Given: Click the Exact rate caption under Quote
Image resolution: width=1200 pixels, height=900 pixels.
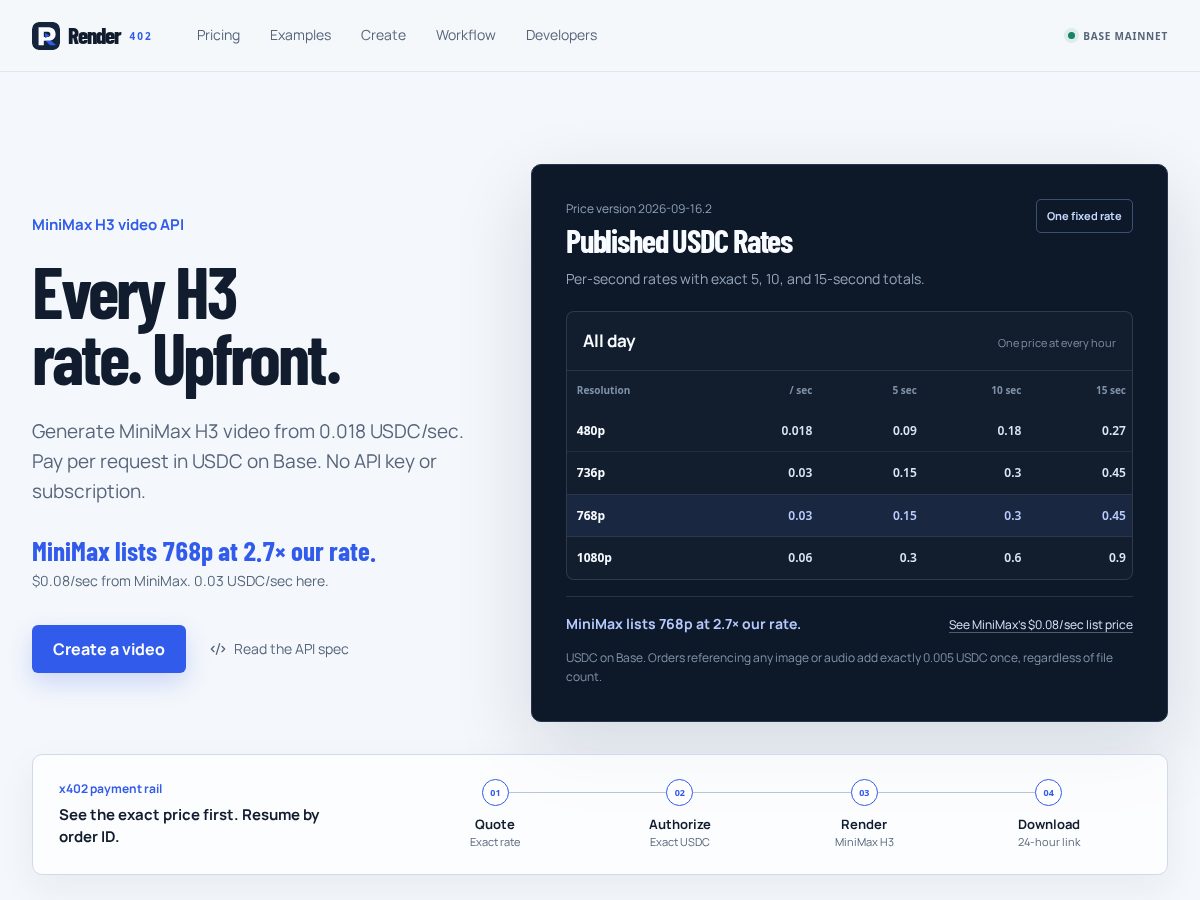Looking at the screenshot, I should click(495, 842).
